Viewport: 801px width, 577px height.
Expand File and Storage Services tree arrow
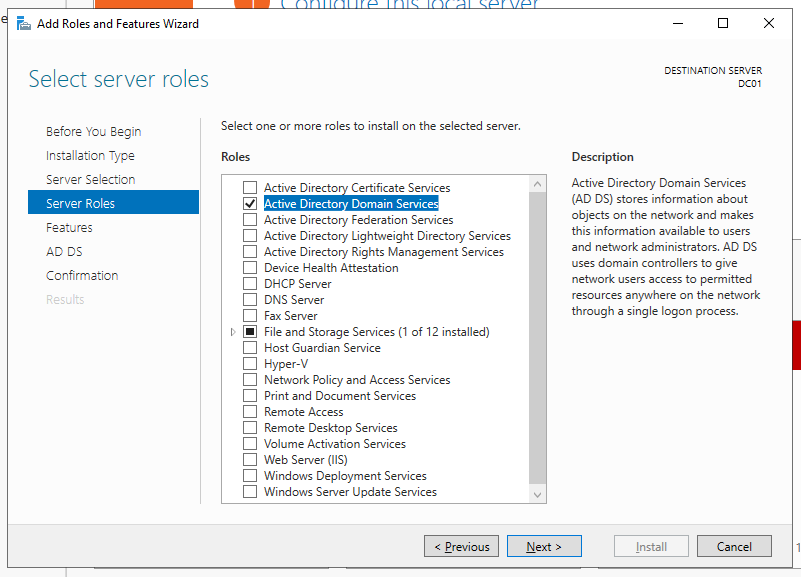[x=233, y=332]
